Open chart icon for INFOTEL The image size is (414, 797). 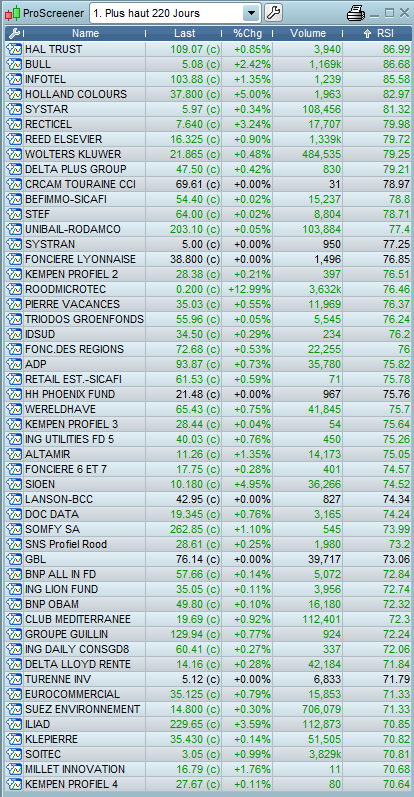click(x=13, y=79)
